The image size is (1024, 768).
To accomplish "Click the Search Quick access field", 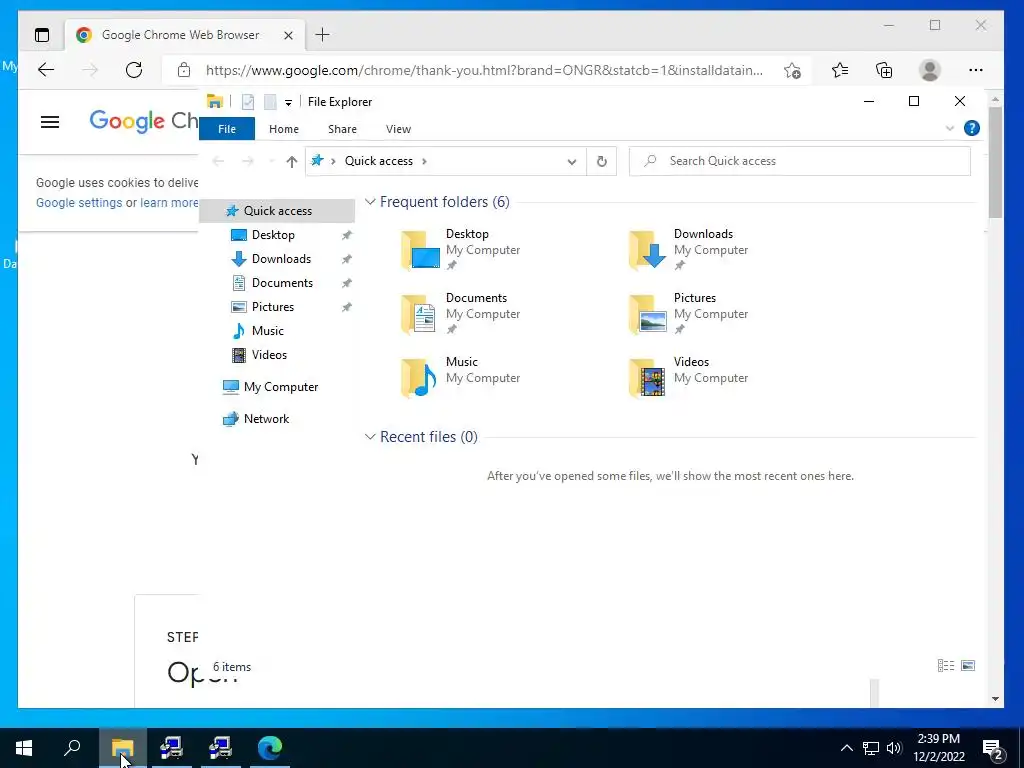I will click(x=799, y=161).
